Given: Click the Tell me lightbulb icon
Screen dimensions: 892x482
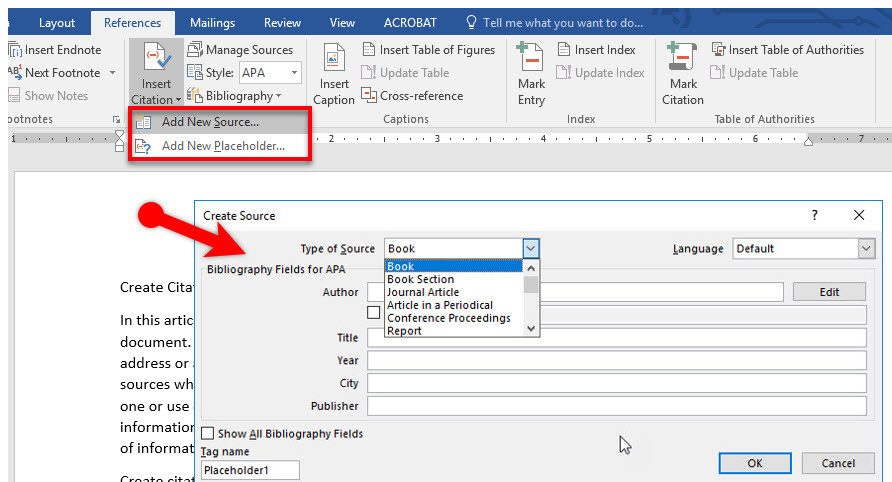Looking at the screenshot, I should pyautogui.click(x=471, y=22).
